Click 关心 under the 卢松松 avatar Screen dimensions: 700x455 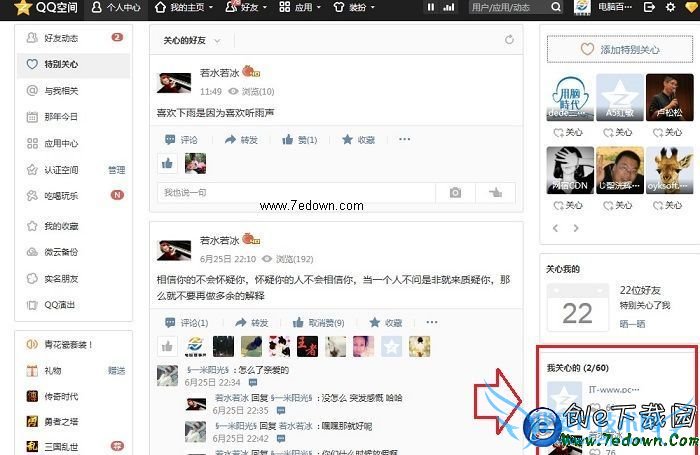(667, 133)
